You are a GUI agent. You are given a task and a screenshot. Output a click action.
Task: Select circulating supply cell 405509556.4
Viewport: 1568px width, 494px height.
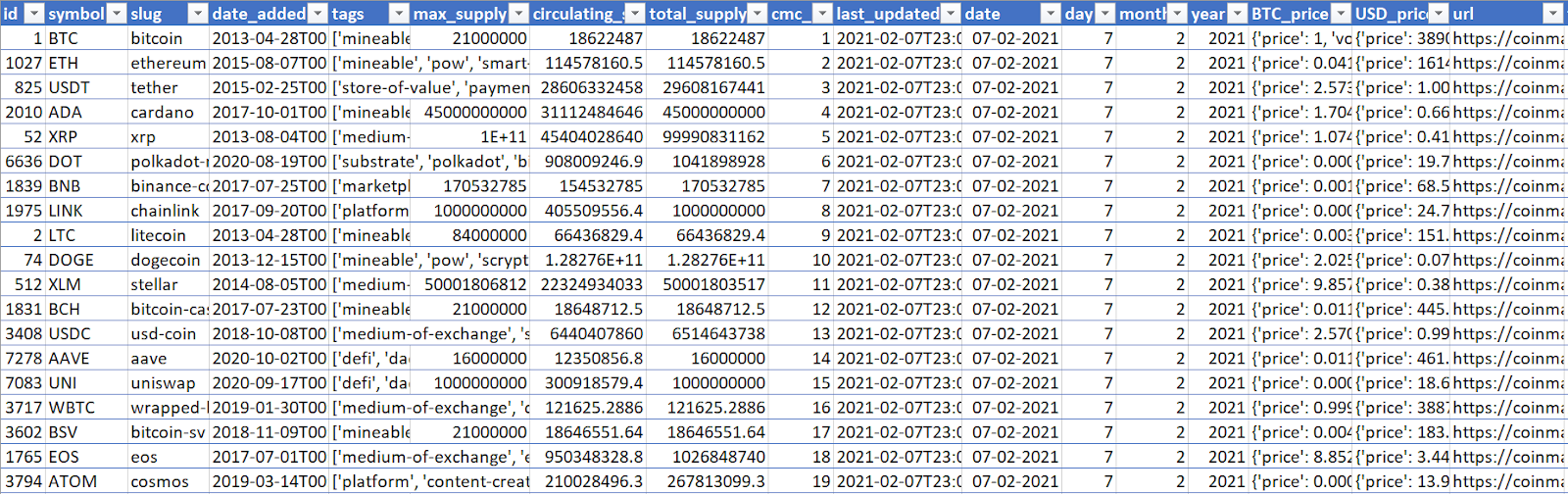[588, 210]
